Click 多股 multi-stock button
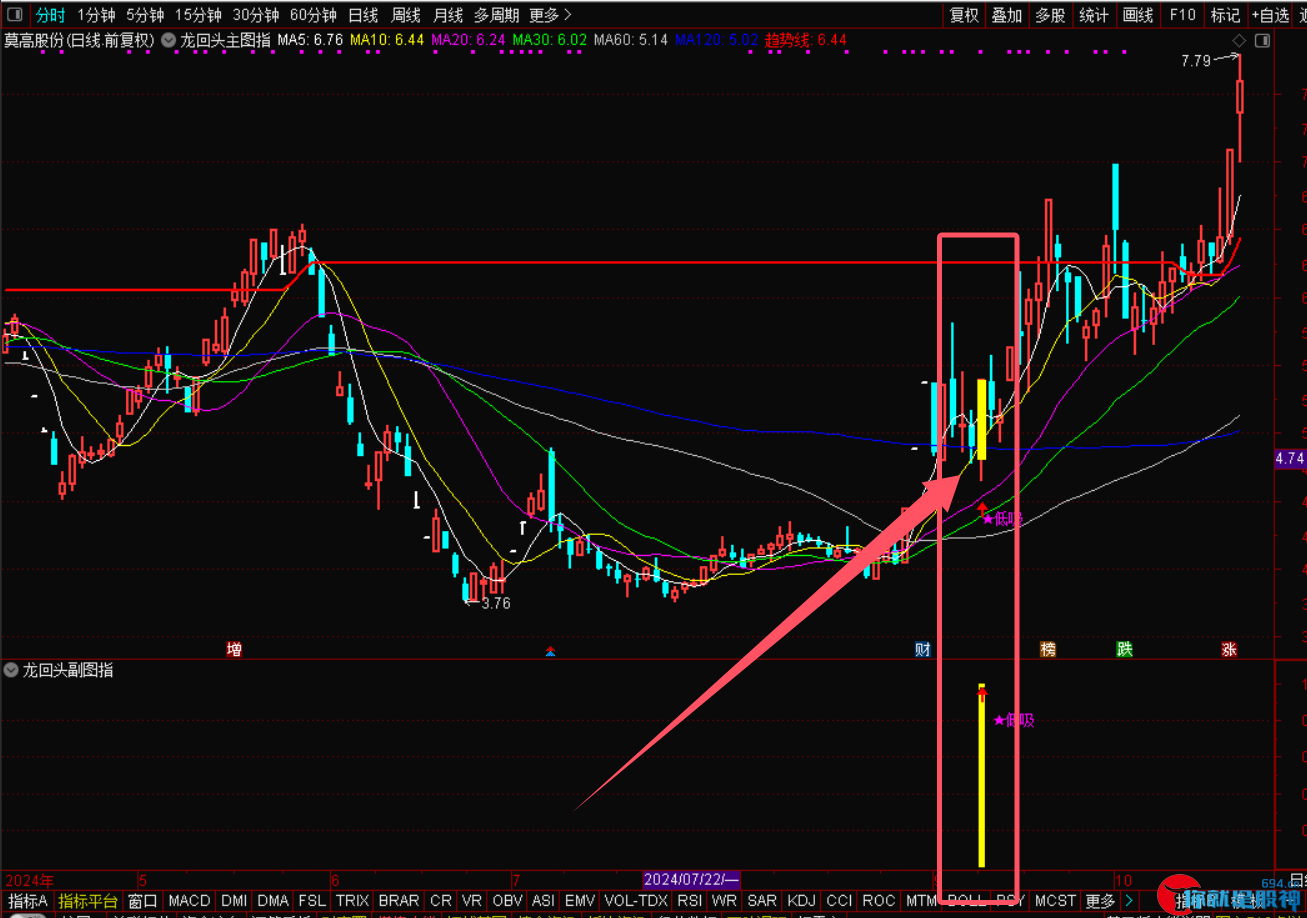The image size is (1307, 918). click(x=1050, y=15)
